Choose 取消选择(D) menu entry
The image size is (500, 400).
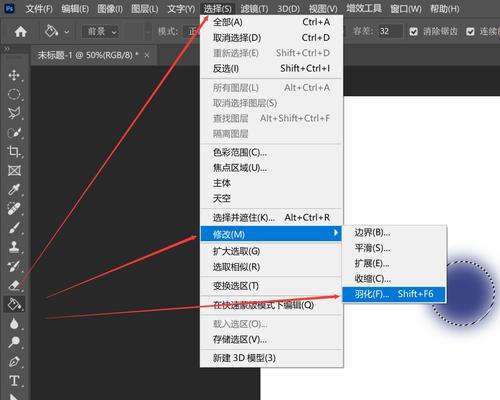[272, 38]
